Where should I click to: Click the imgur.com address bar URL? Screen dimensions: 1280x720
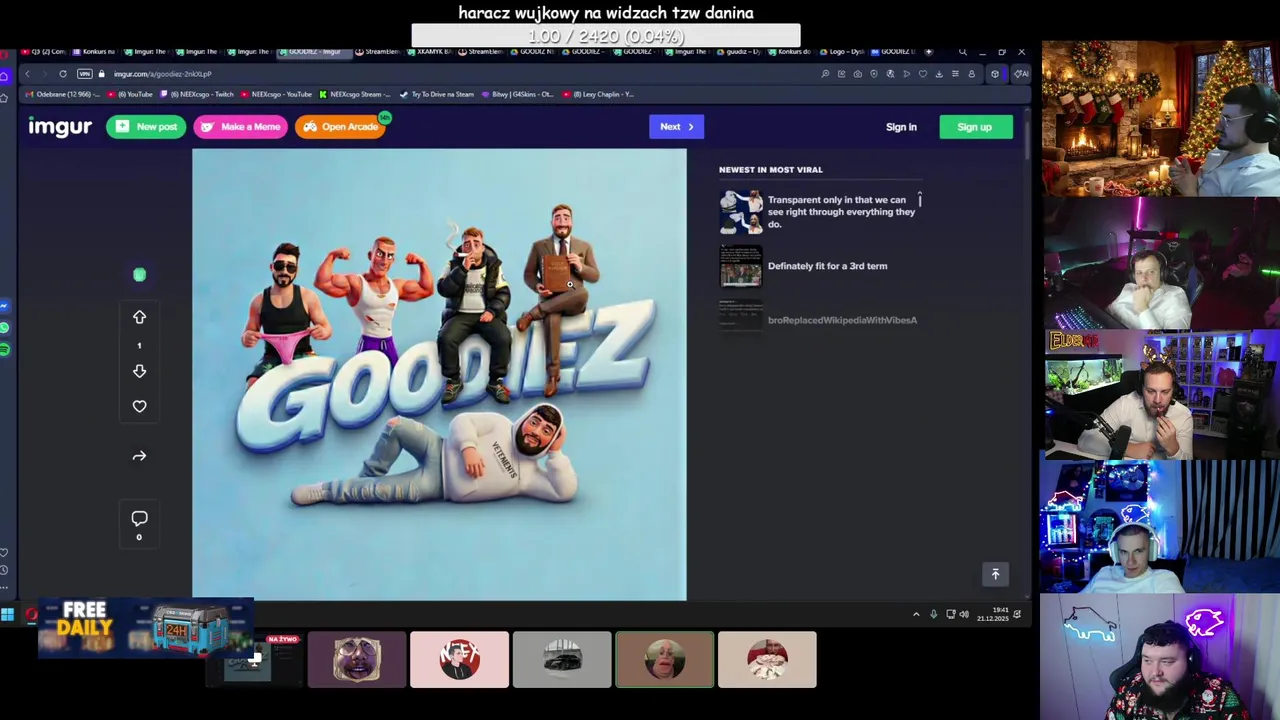point(162,74)
